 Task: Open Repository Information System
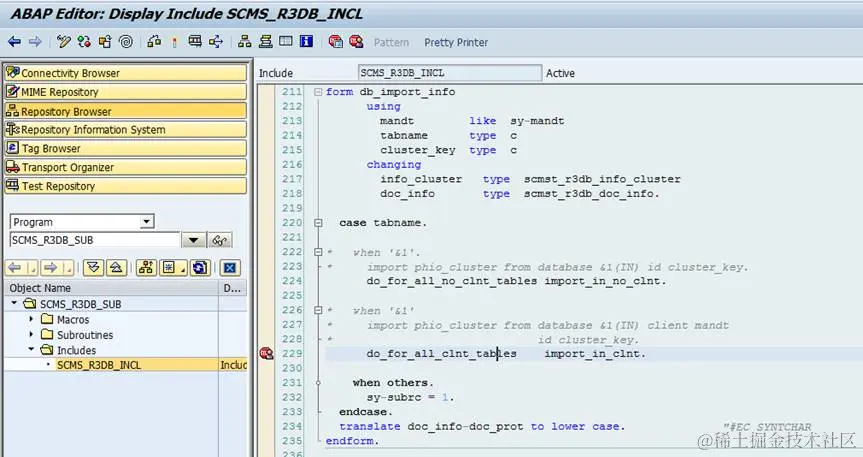(x=125, y=129)
